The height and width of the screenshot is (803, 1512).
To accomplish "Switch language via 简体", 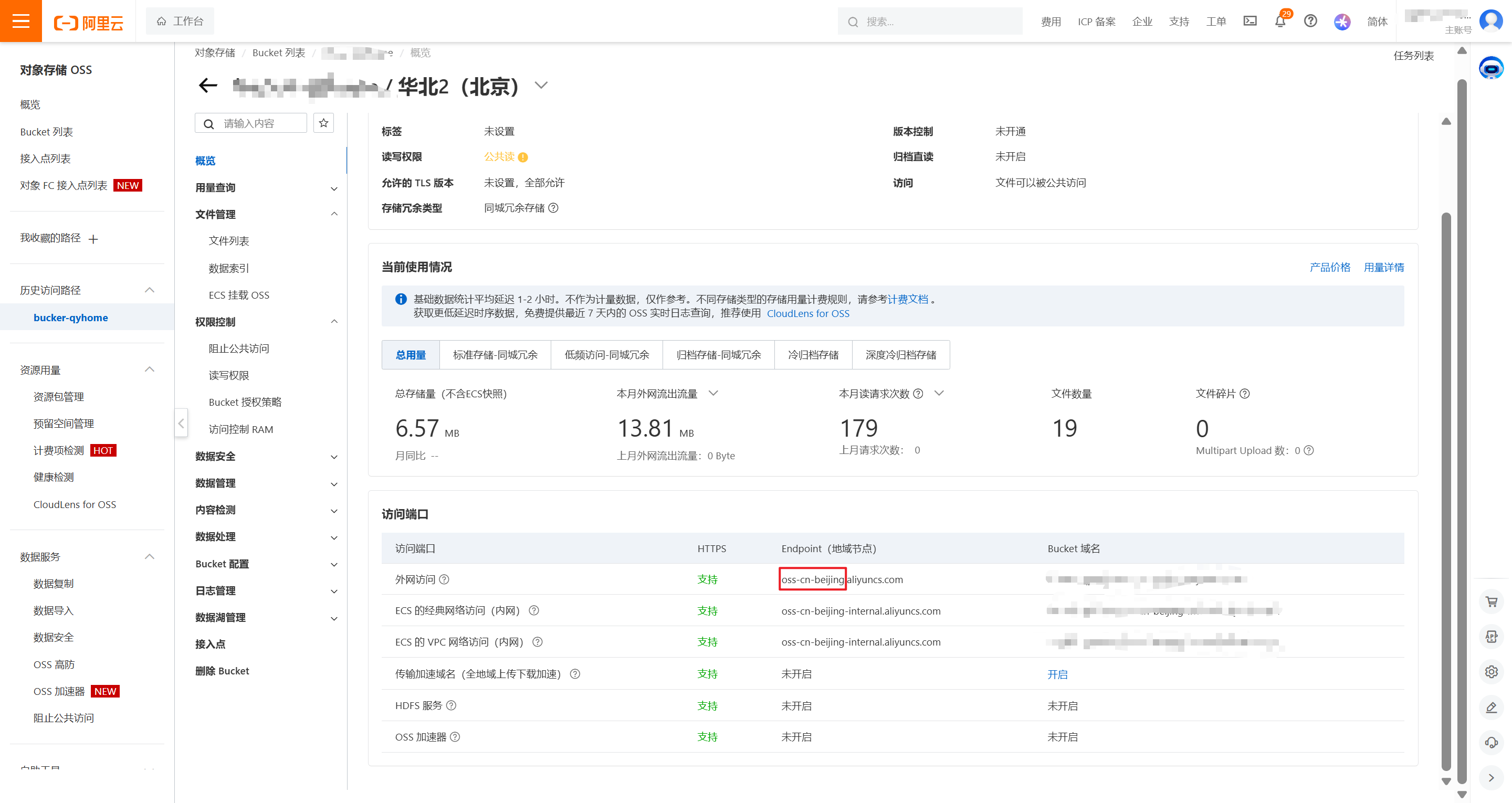I will click(x=1377, y=22).
